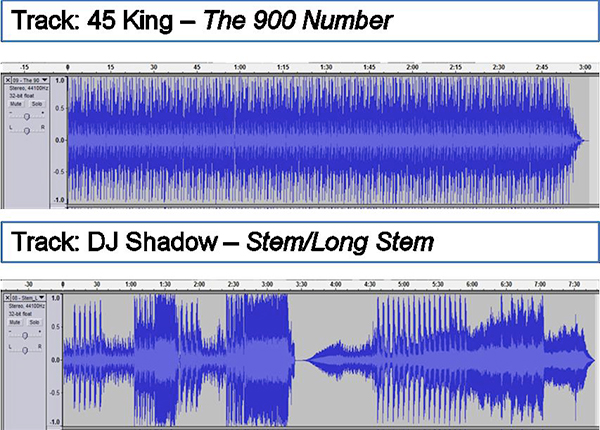Click gain slider on The 900 Number track

(27, 115)
